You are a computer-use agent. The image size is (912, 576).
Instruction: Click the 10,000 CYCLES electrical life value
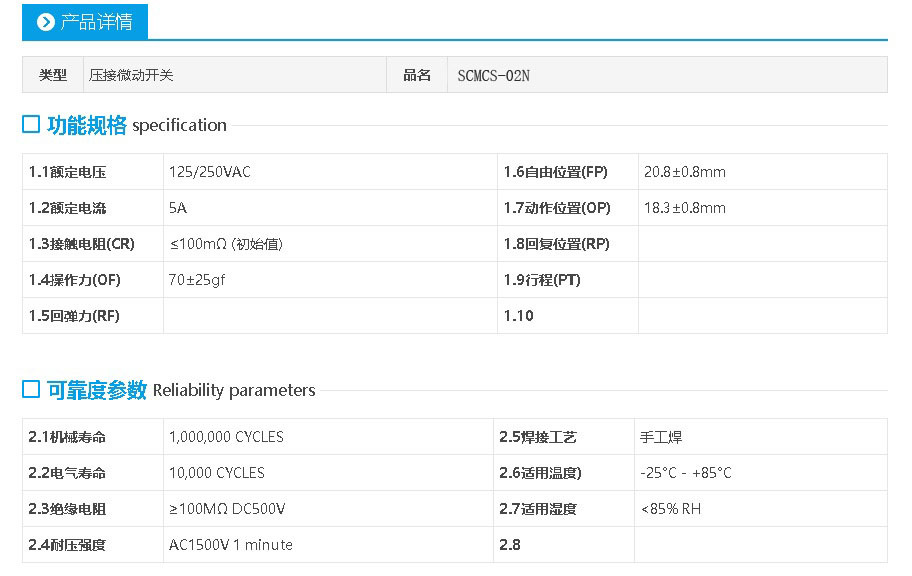[x=217, y=473]
